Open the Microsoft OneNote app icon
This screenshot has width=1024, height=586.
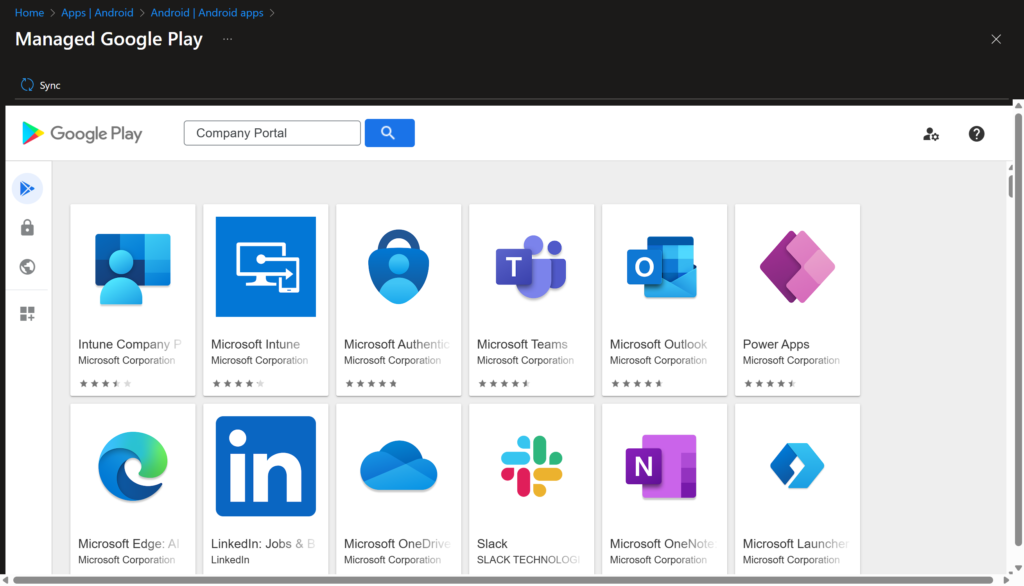coord(661,466)
